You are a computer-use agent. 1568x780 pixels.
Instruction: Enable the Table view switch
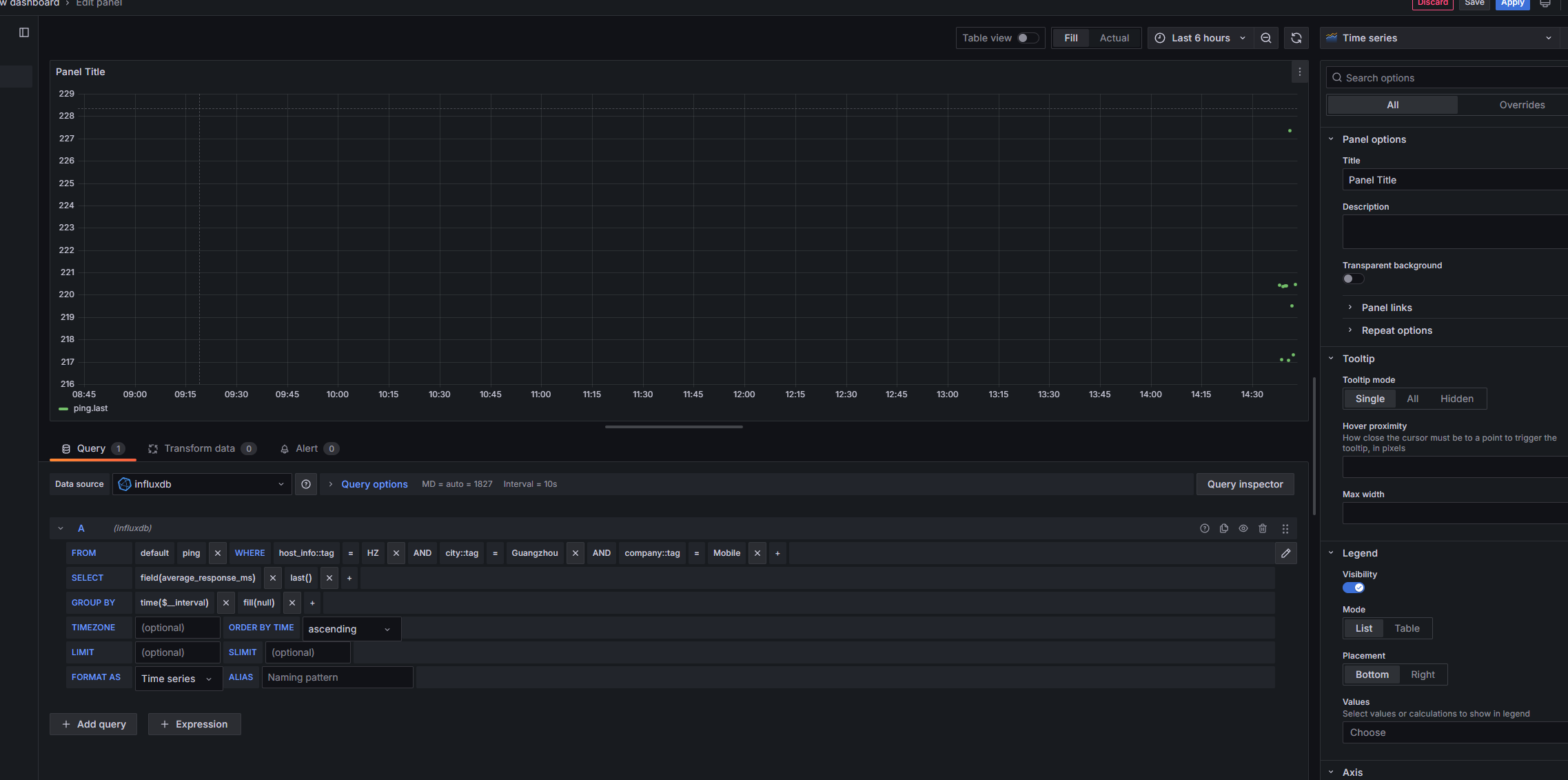(1027, 38)
